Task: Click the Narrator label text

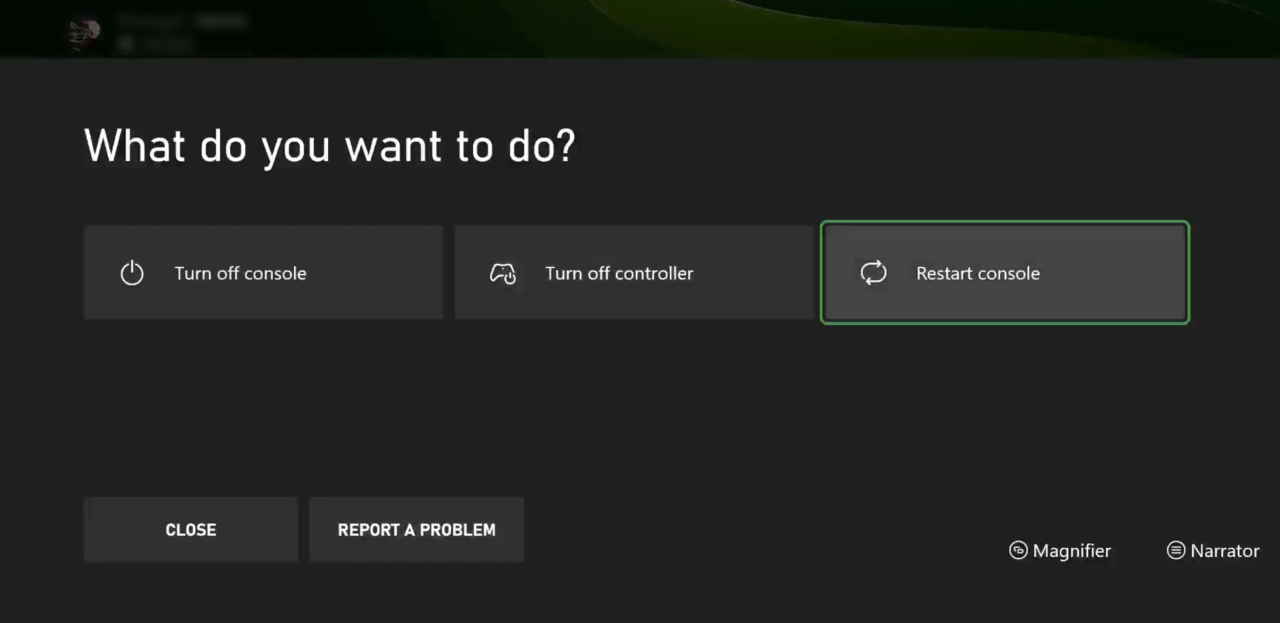Action: 1225,550
